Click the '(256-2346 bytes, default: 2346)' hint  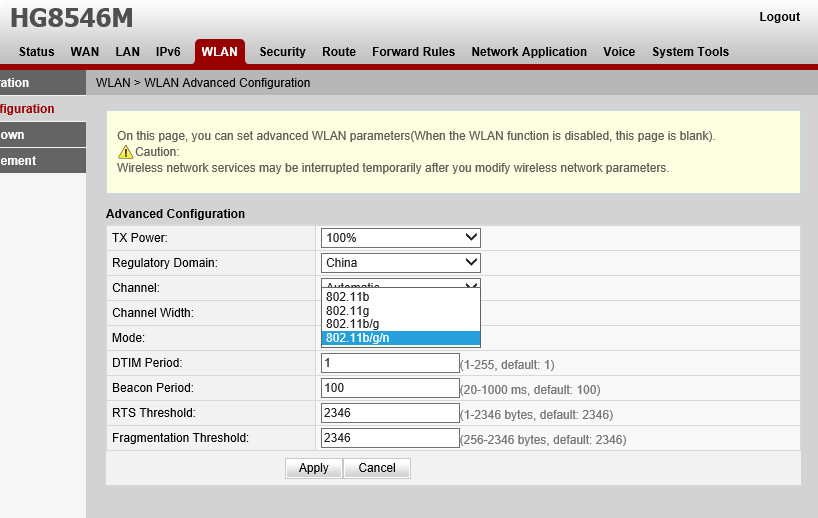[543, 440]
